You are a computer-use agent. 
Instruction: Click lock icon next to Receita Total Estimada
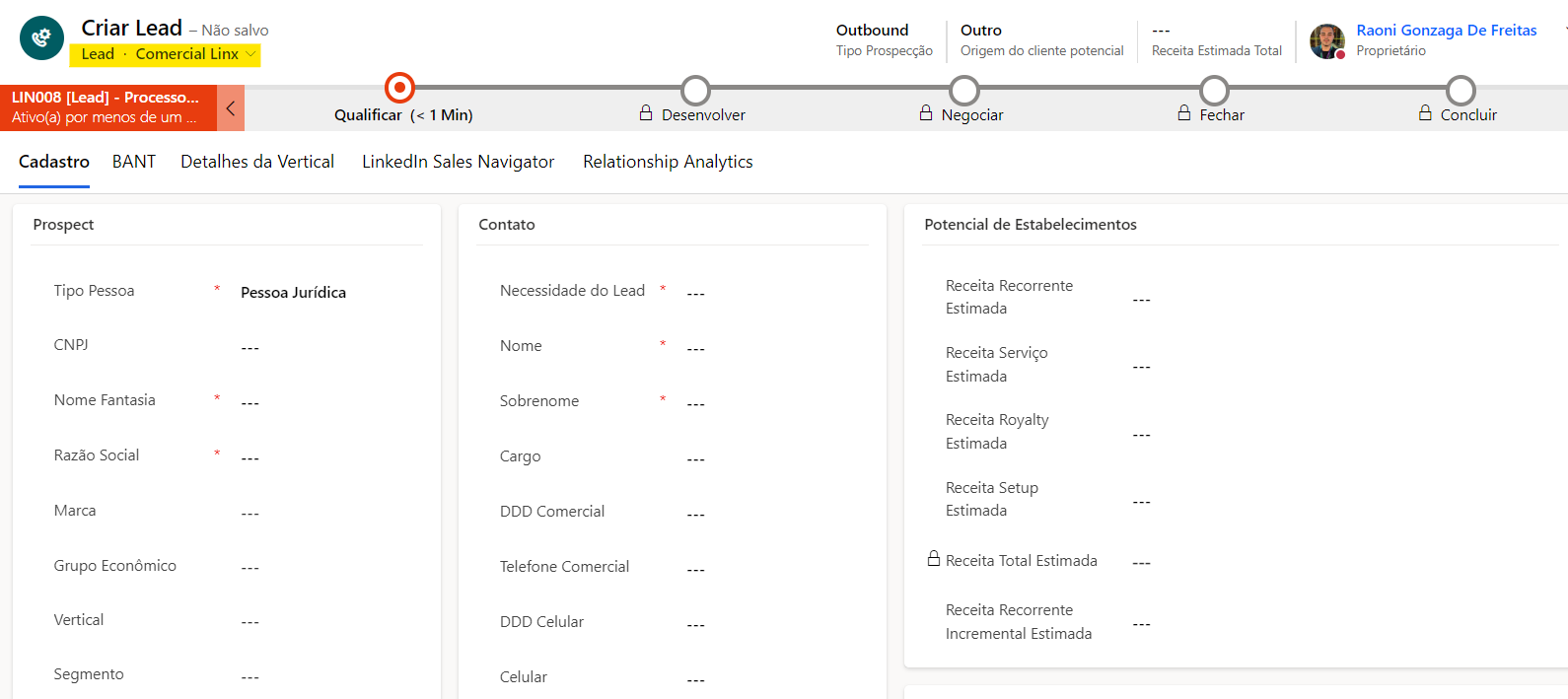tap(934, 559)
